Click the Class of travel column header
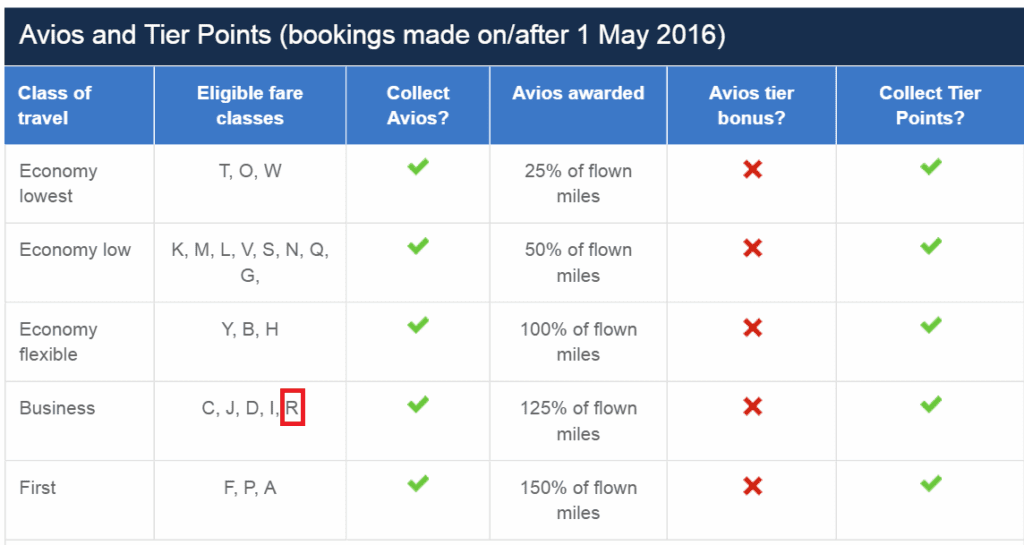Screen dimensions: 1024x545 (79, 105)
